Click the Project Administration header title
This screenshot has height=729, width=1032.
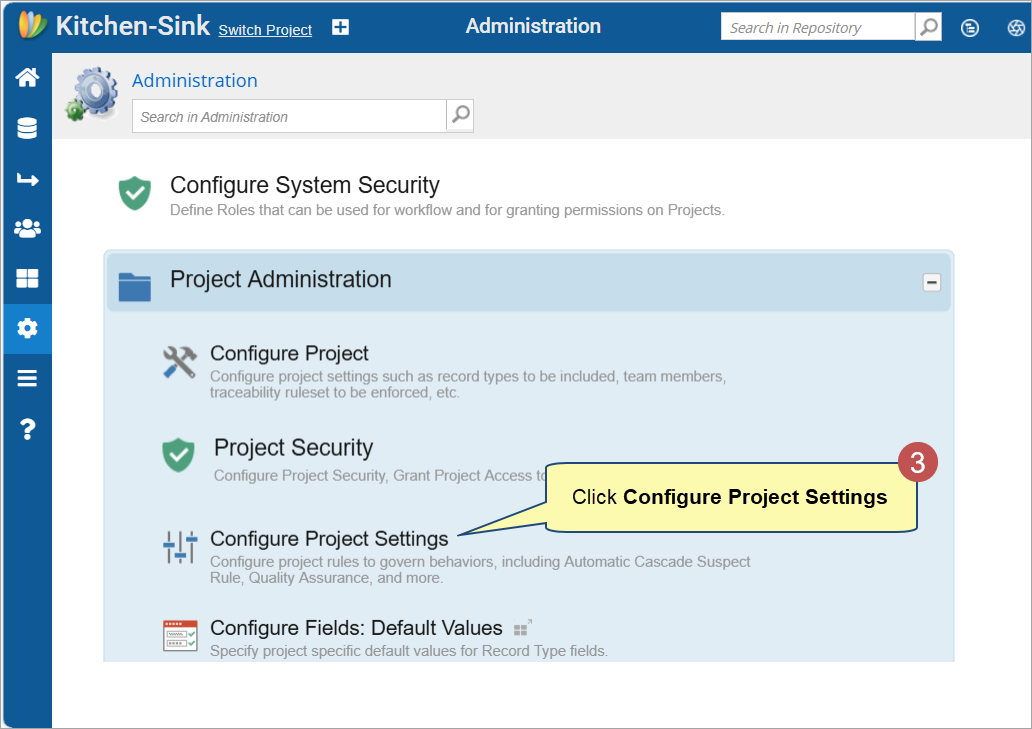pos(281,279)
